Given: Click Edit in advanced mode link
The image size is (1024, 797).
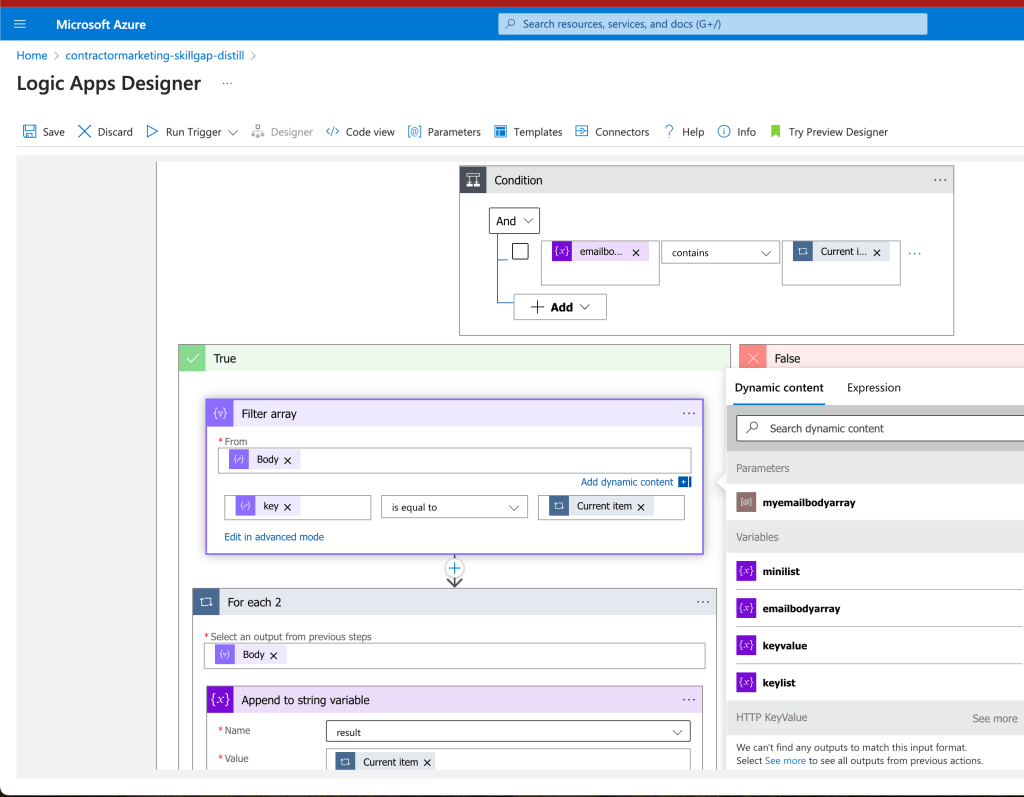Looking at the screenshot, I should pos(274,537).
